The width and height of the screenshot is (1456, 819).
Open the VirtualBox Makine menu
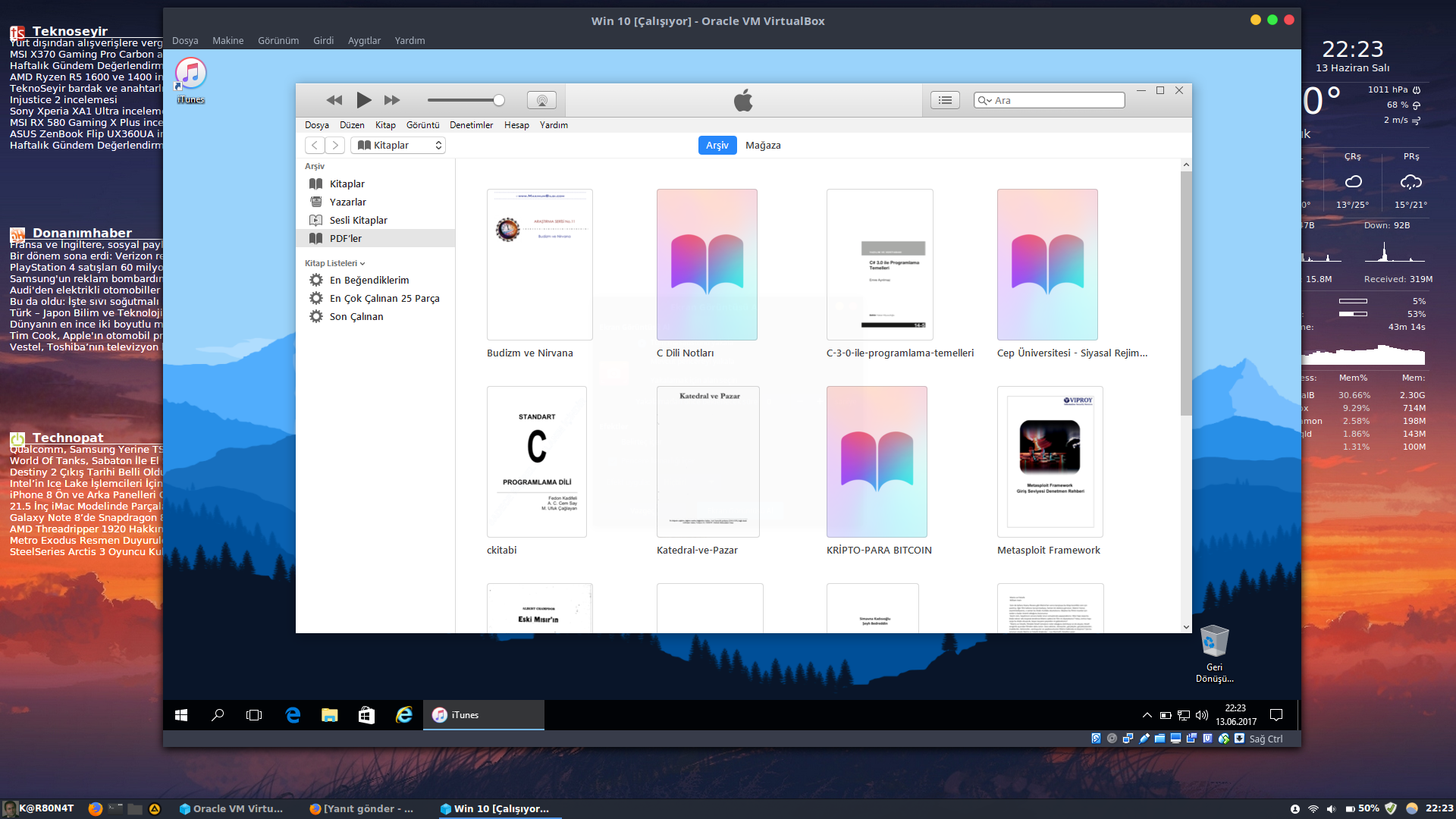click(228, 40)
